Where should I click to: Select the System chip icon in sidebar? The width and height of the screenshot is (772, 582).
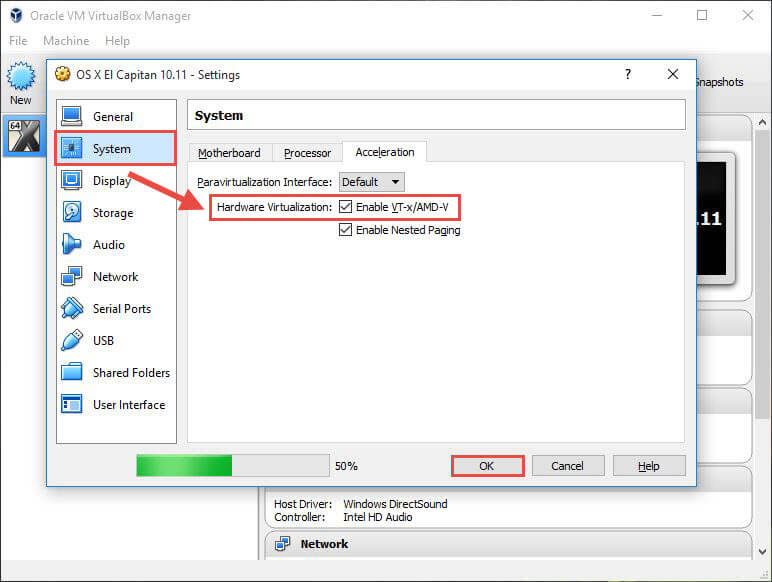[x=72, y=148]
